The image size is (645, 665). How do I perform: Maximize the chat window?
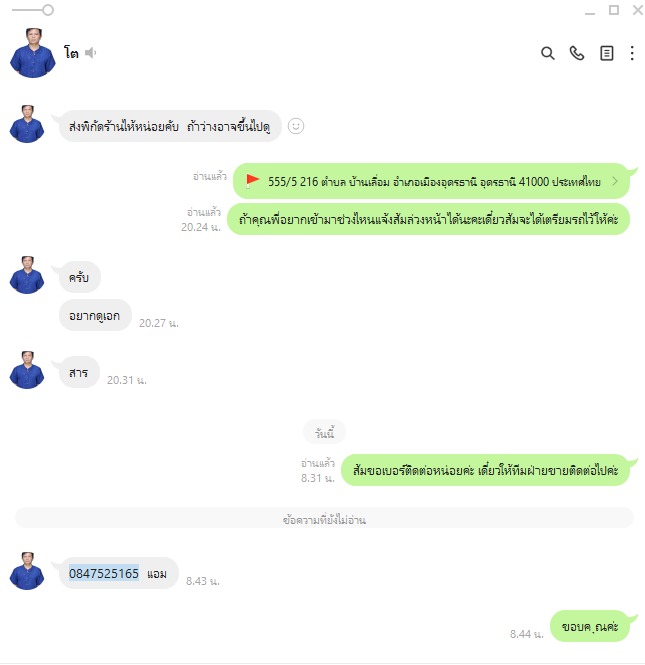click(614, 10)
